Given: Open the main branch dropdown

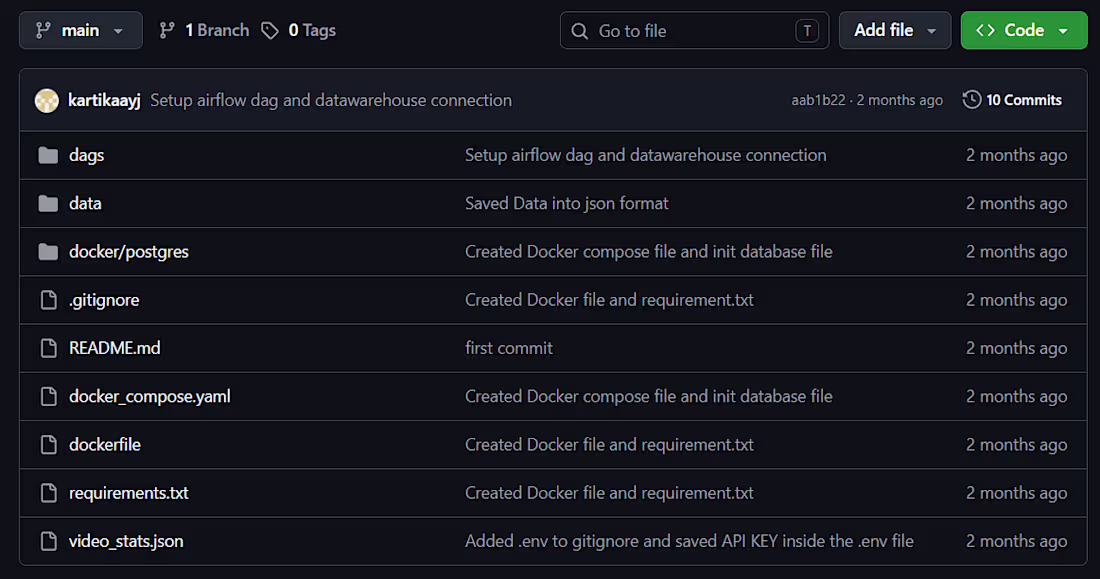Looking at the screenshot, I should pos(81,30).
